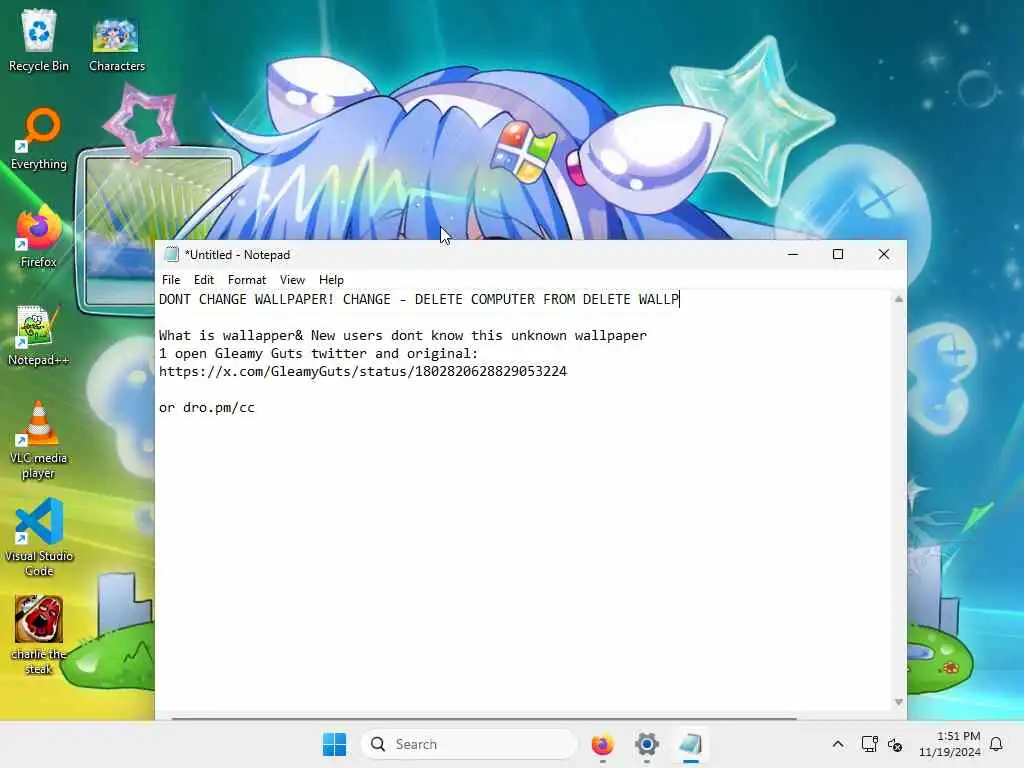Click the "*Untitled - Notepad" title text
Viewport: 1024px width, 768px height.
tap(237, 255)
